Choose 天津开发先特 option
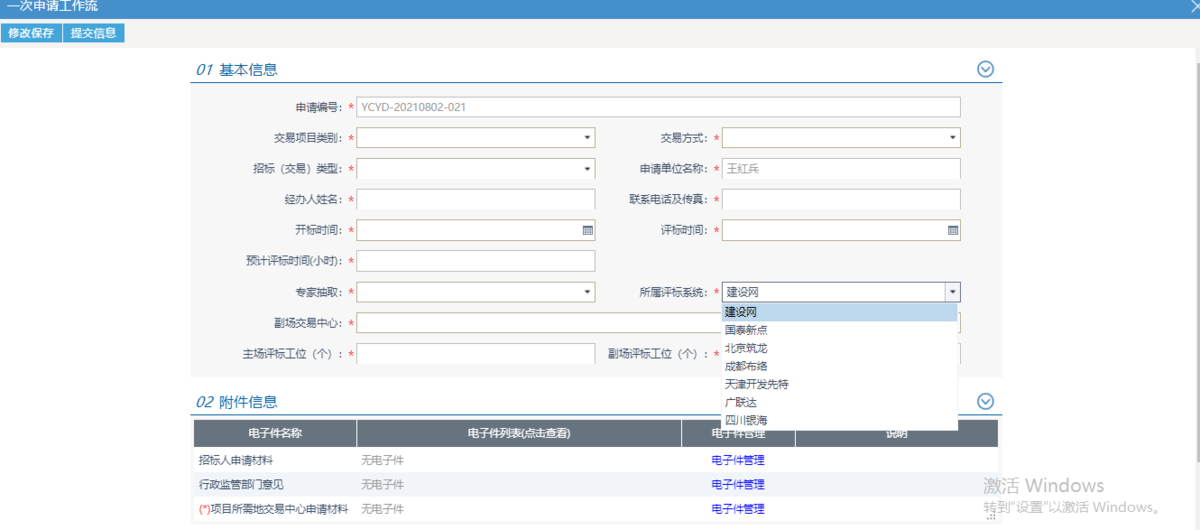Screen dimensions: 1200x530 click(757, 384)
